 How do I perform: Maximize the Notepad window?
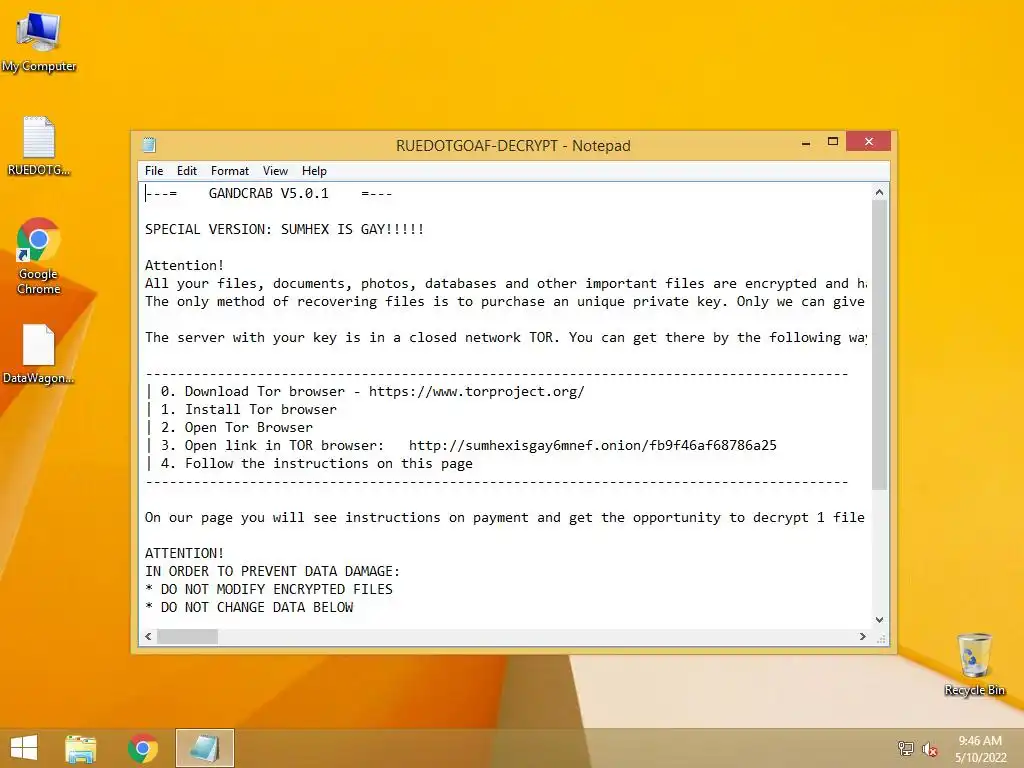(x=833, y=142)
